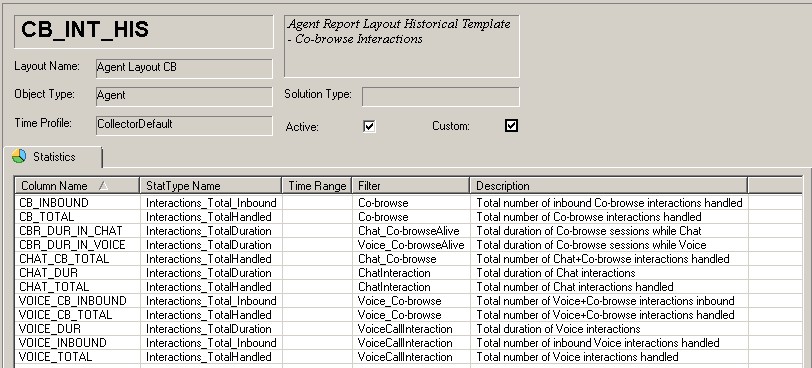Select the CBR_DUR_IN_CHAT row
The image size is (812, 368).
coord(409,231)
